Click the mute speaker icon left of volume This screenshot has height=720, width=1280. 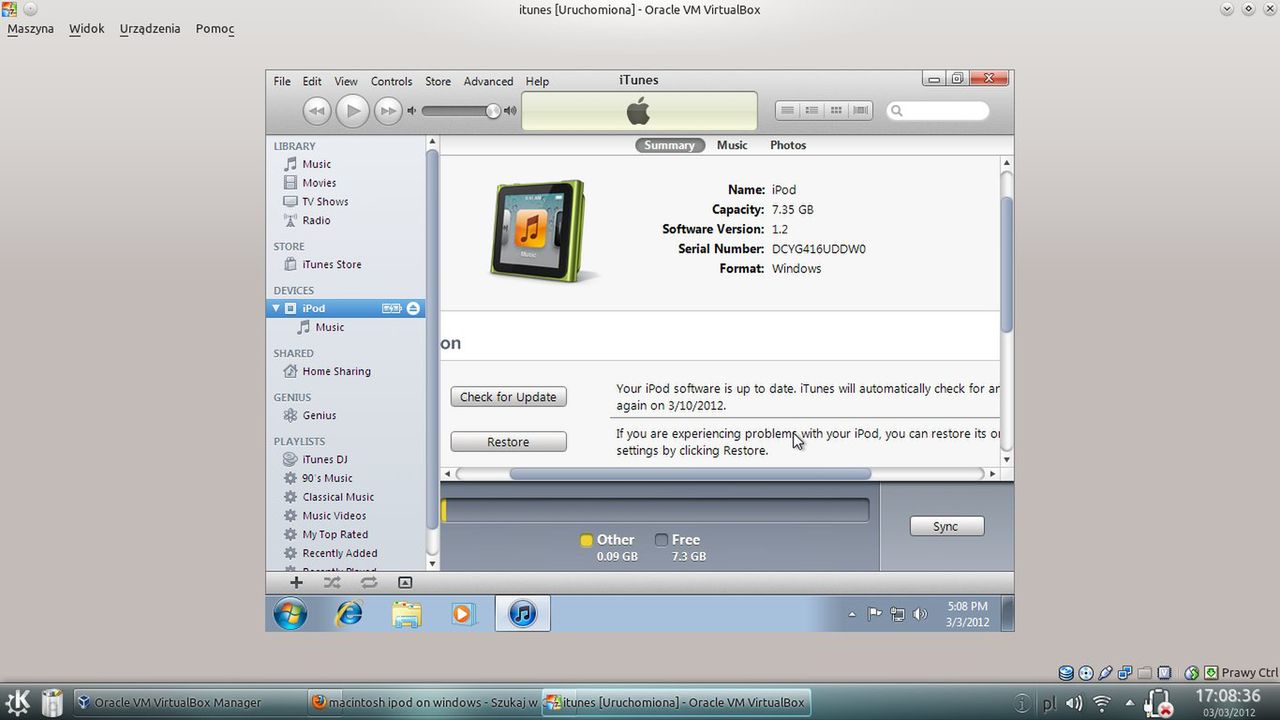[411, 111]
